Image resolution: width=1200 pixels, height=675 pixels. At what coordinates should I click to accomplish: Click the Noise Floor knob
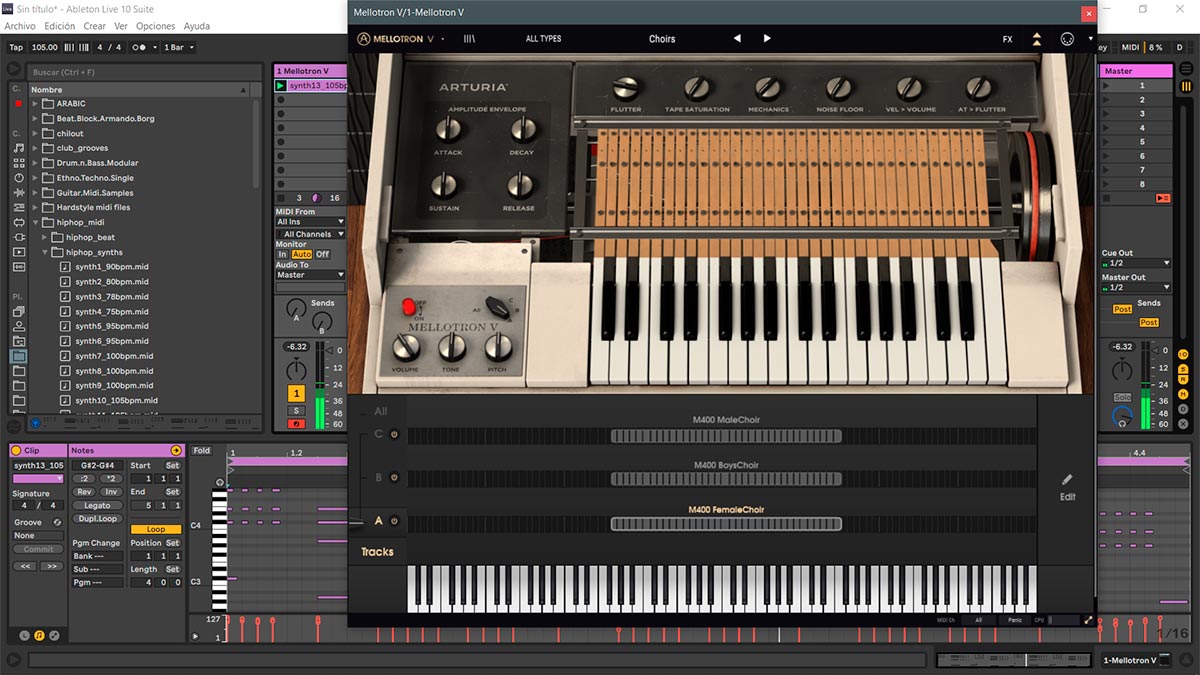(839, 88)
